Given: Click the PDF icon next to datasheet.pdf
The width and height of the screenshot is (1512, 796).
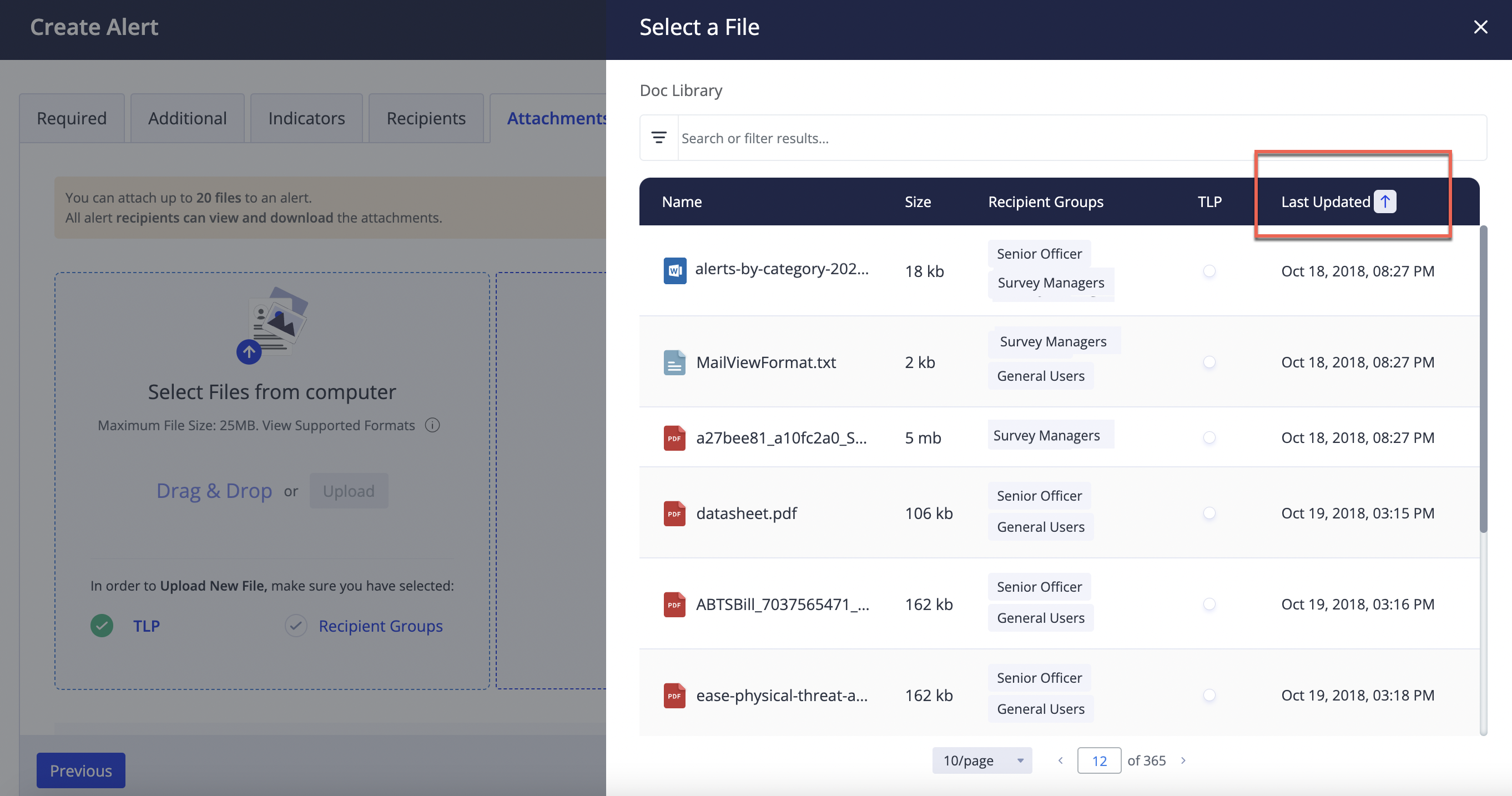Looking at the screenshot, I should coord(674,513).
